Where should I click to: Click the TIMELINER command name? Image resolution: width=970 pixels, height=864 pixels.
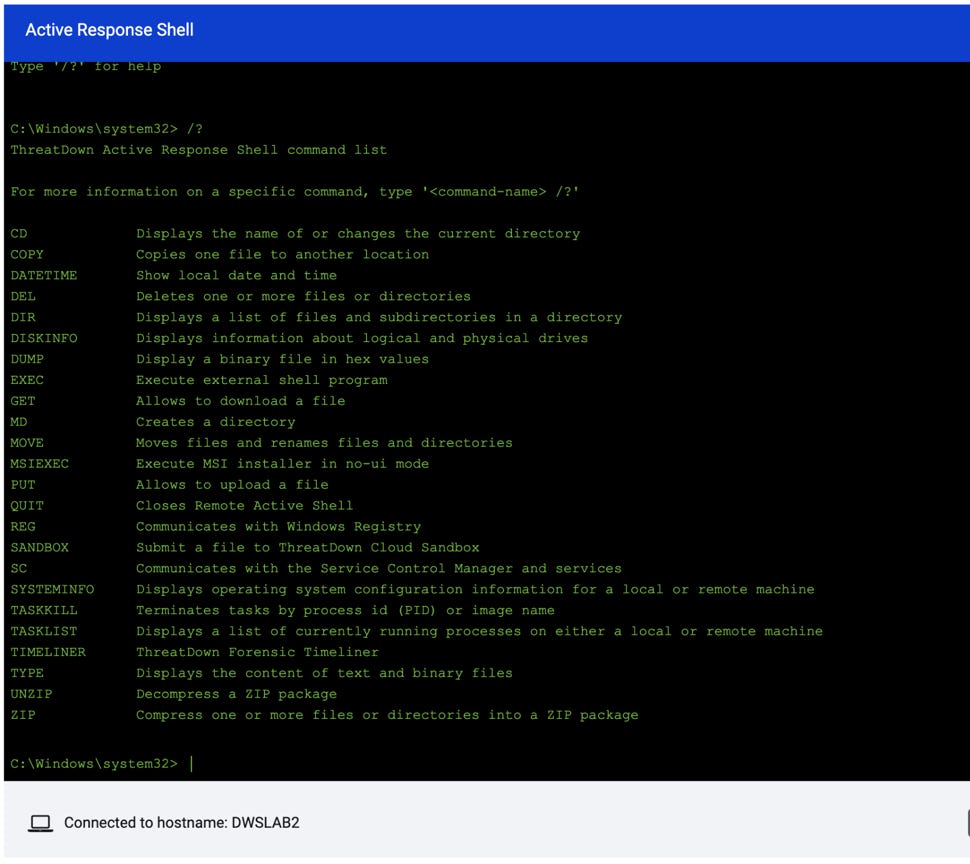click(48, 652)
